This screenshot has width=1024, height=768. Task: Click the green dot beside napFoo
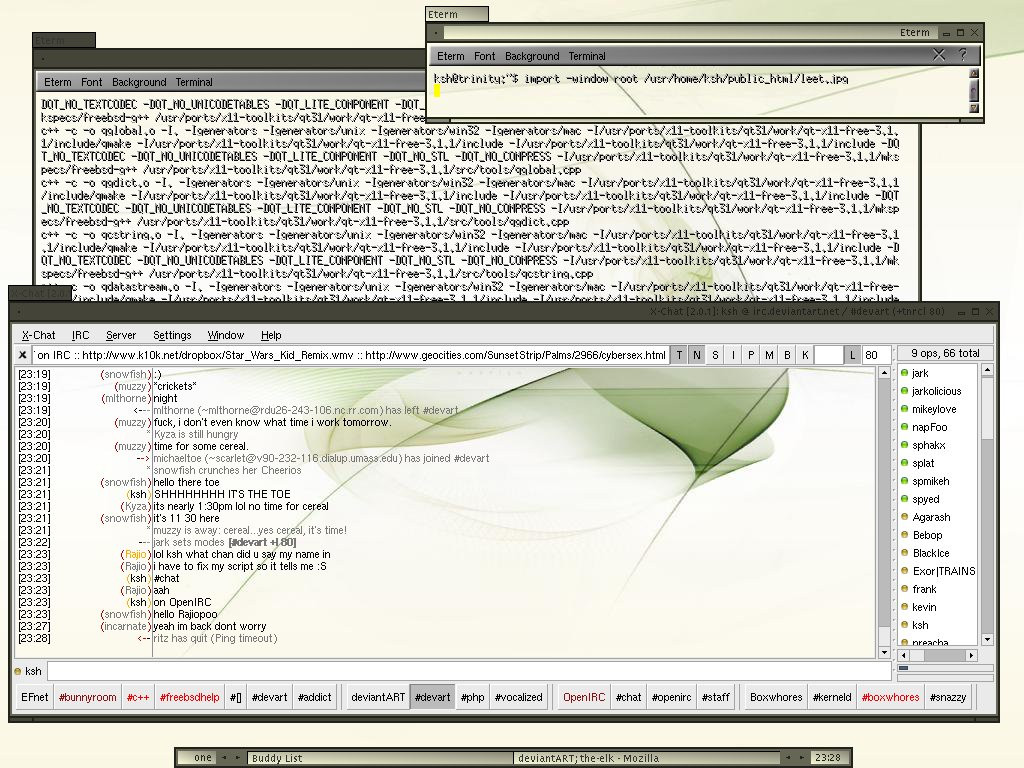point(904,427)
